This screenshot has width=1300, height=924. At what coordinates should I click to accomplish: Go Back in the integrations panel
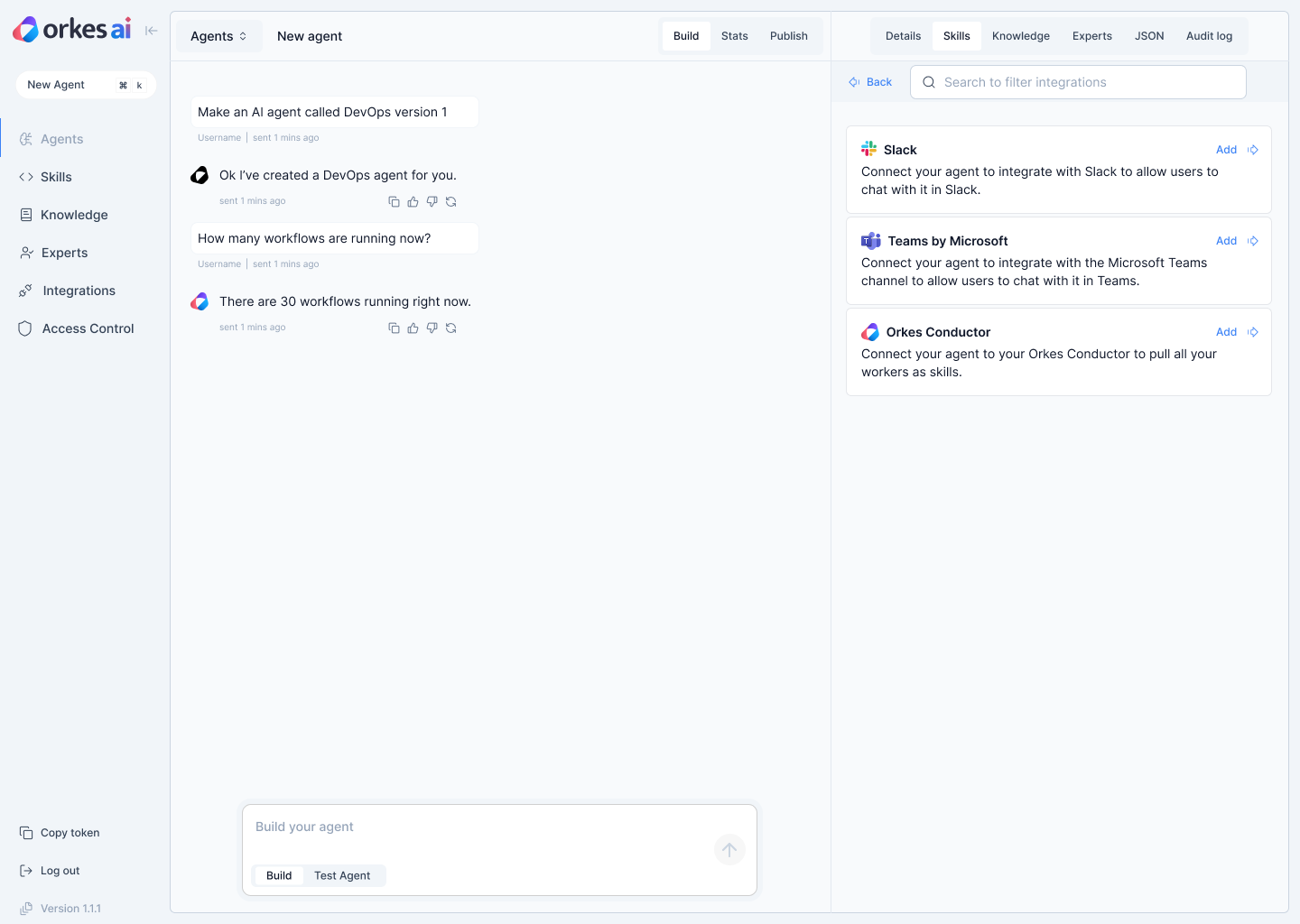pyautogui.click(x=870, y=82)
